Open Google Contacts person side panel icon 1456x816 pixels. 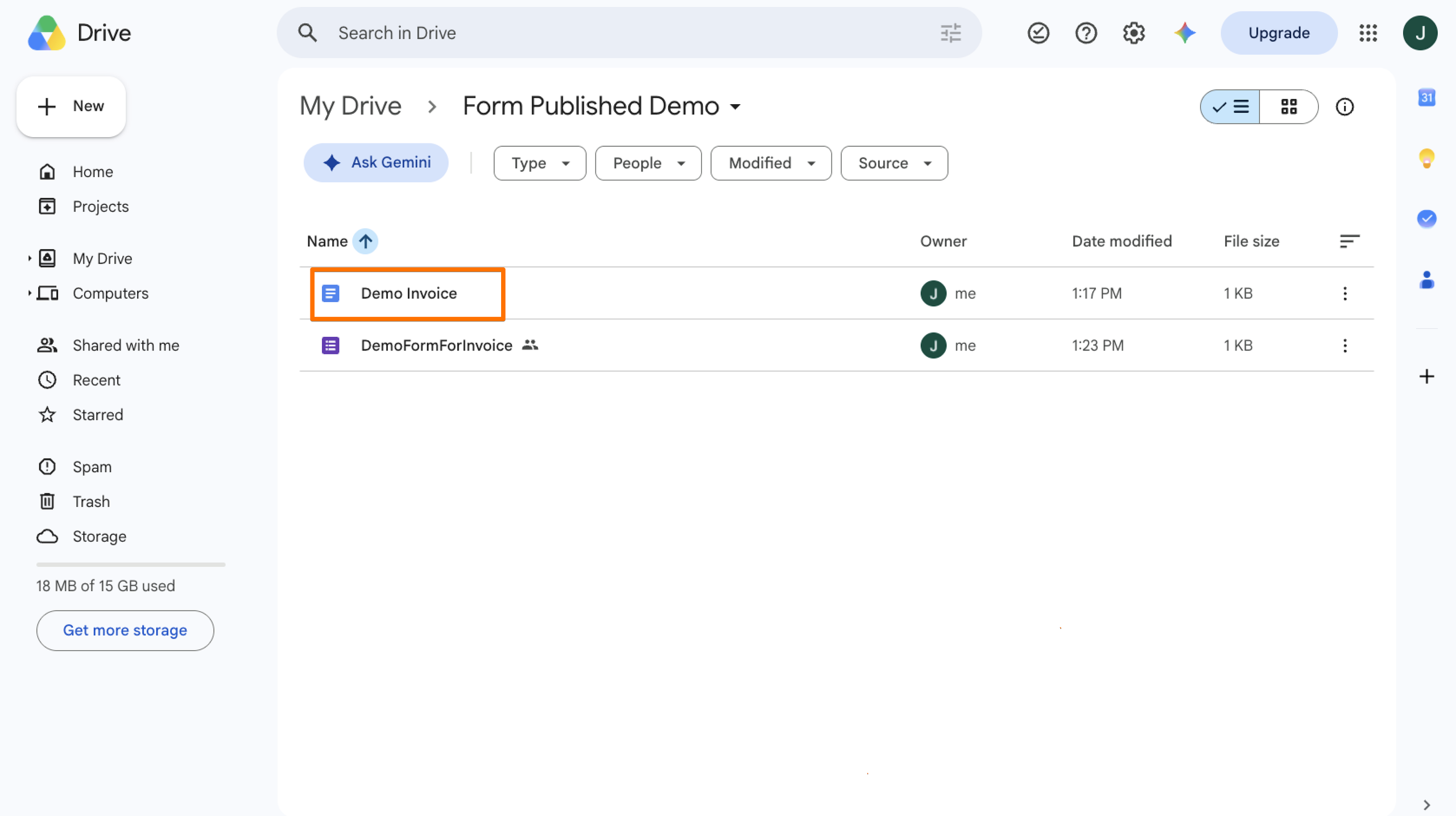click(x=1426, y=280)
